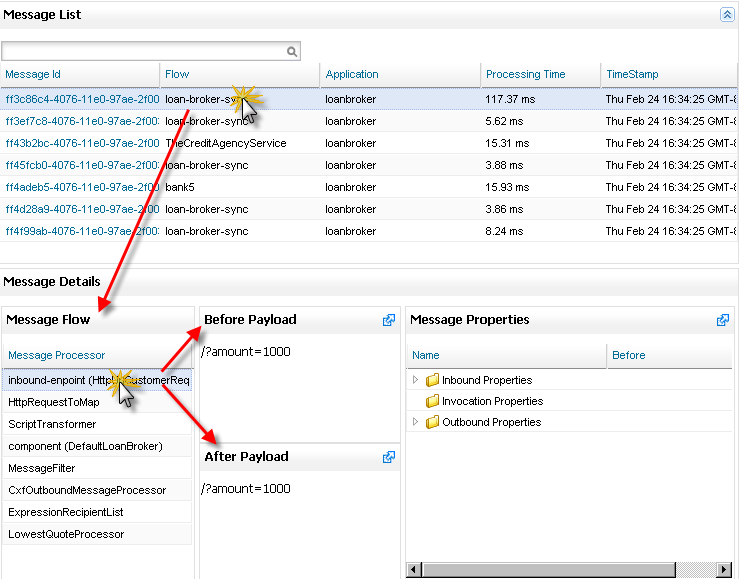Pop out the Before Payload panel
The height and width of the screenshot is (579, 742).
click(389, 320)
